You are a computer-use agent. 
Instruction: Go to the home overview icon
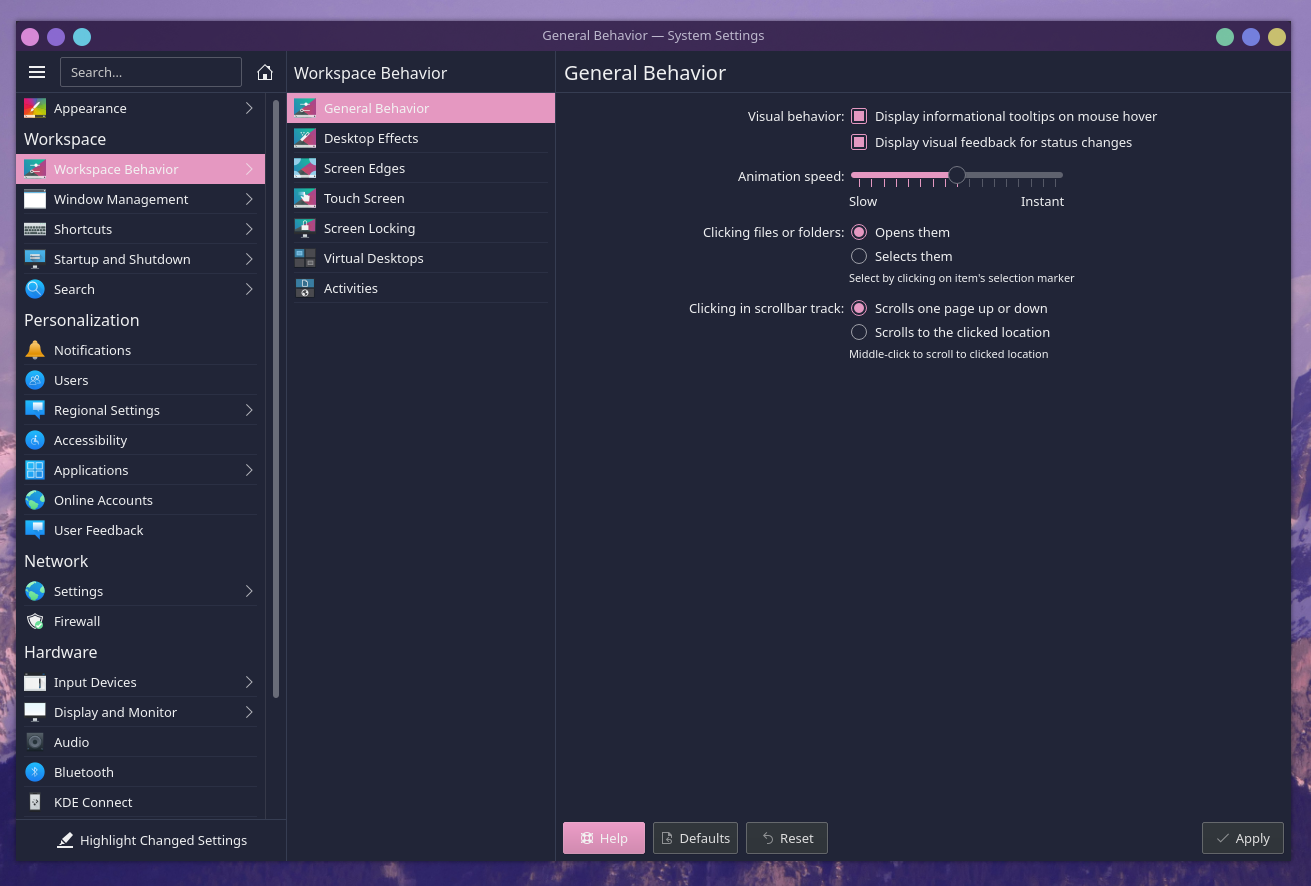[265, 72]
